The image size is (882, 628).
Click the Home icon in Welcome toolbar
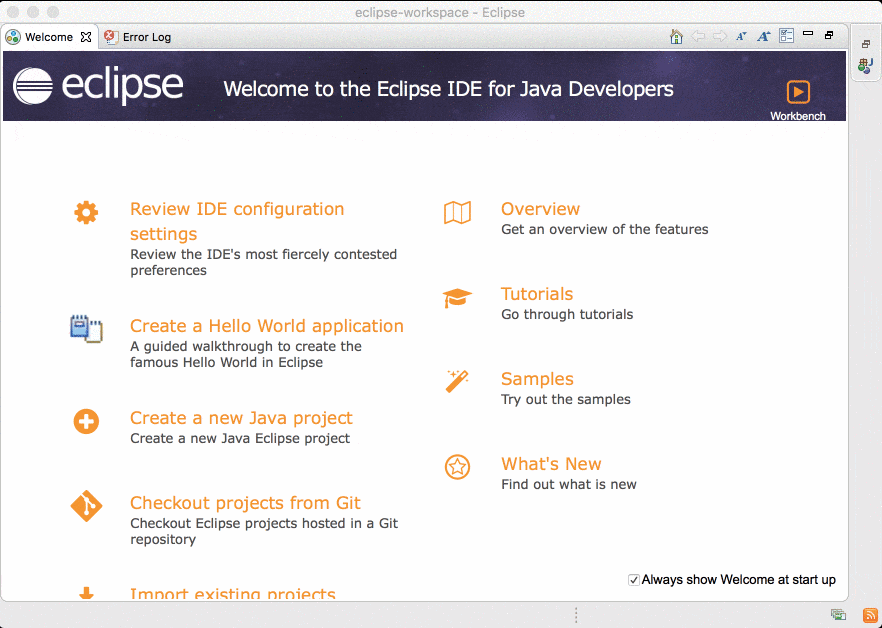point(676,37)
